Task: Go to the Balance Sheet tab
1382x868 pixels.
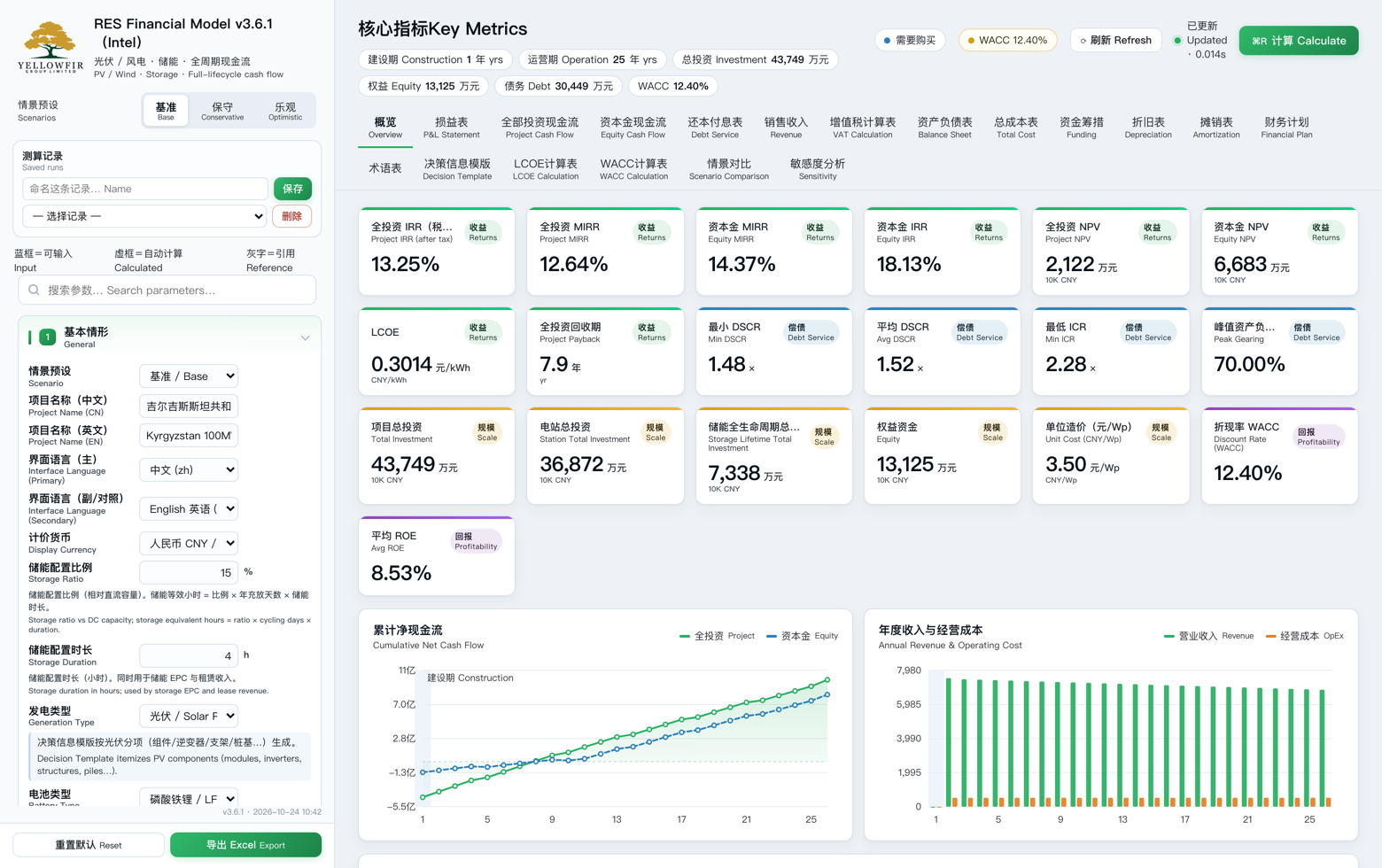Action: (x=944, y=128)
